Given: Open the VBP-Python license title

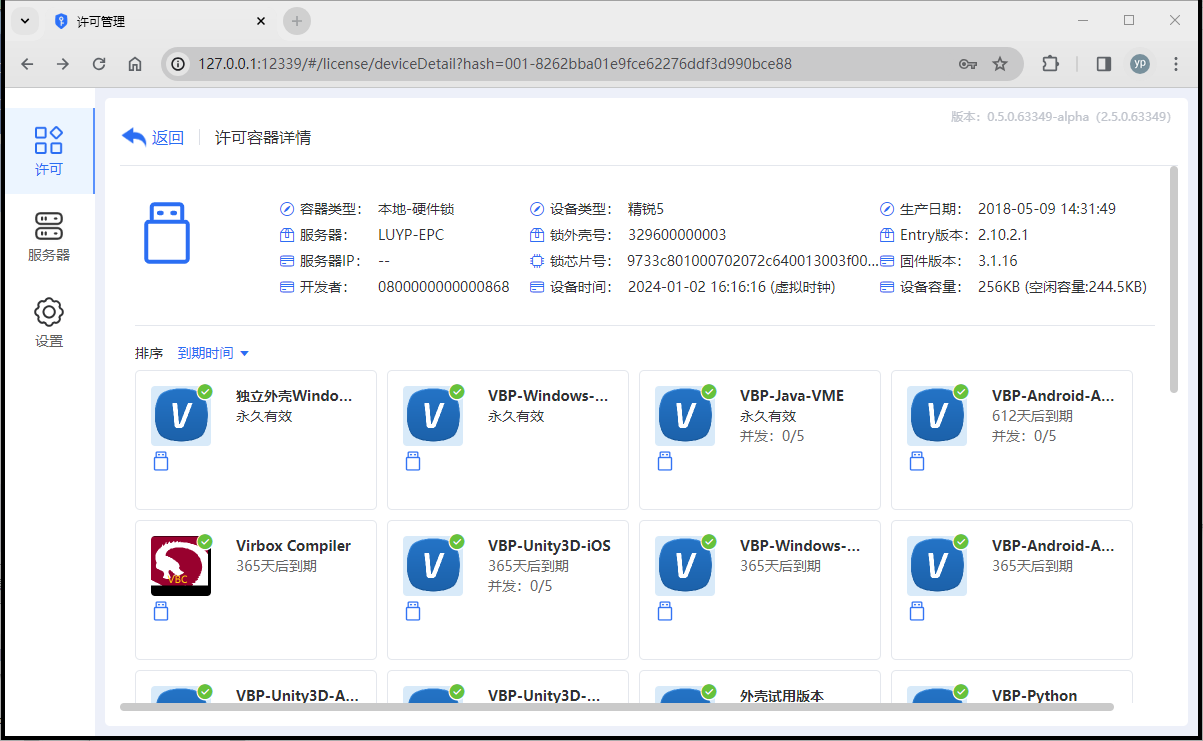Looking at the screenshot, I should pos(1035,696).
